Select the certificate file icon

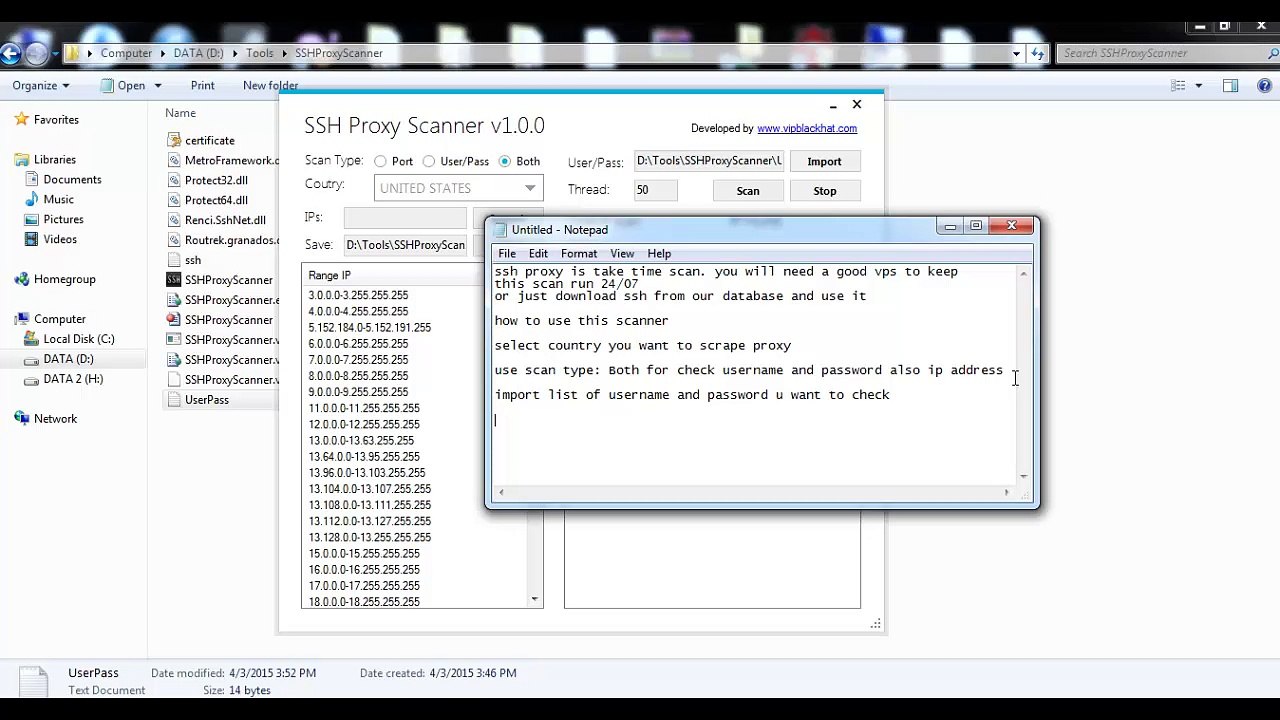click(173, 141)
